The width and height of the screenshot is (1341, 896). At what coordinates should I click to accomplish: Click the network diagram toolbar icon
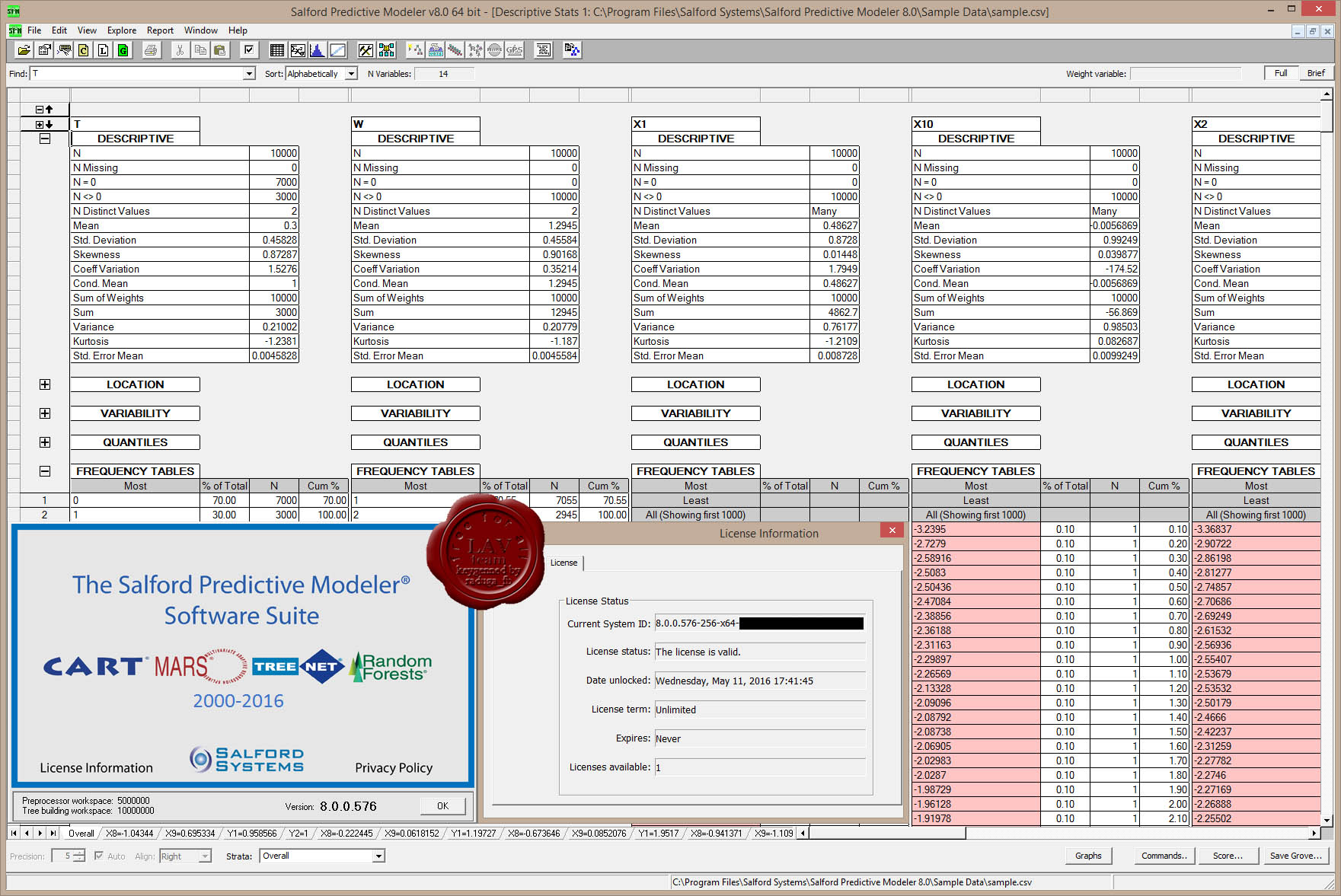click(386, 50)
